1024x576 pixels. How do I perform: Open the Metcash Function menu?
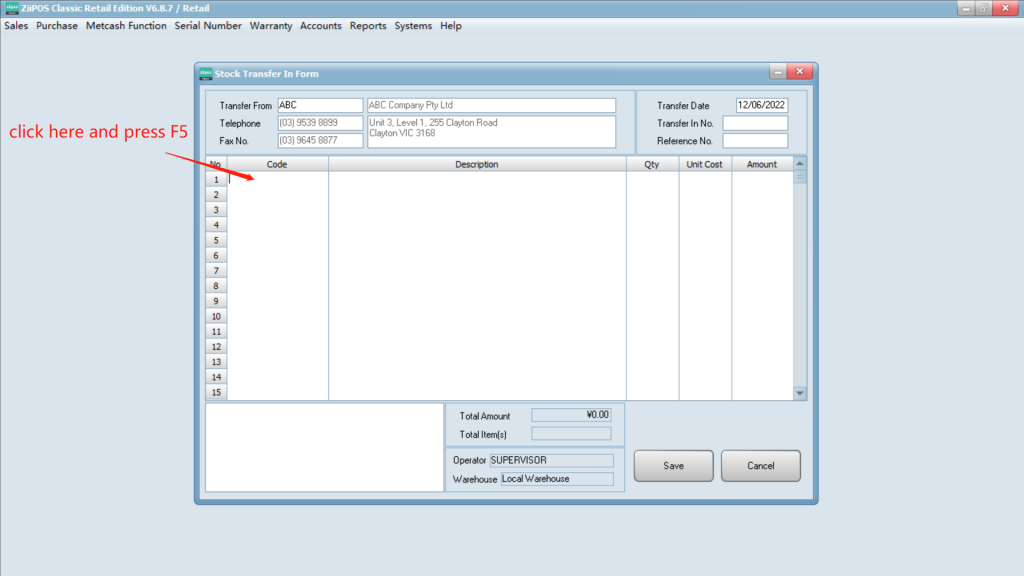(126, 26)
